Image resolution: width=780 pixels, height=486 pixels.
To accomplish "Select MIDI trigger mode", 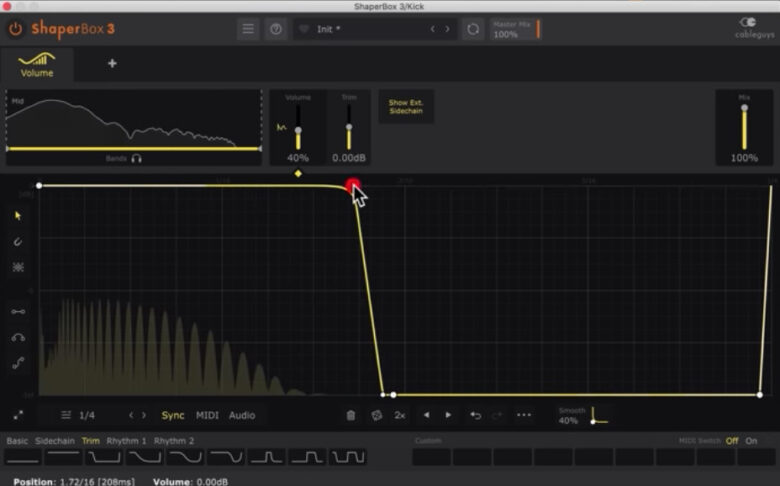I will [x=207, y=415].
